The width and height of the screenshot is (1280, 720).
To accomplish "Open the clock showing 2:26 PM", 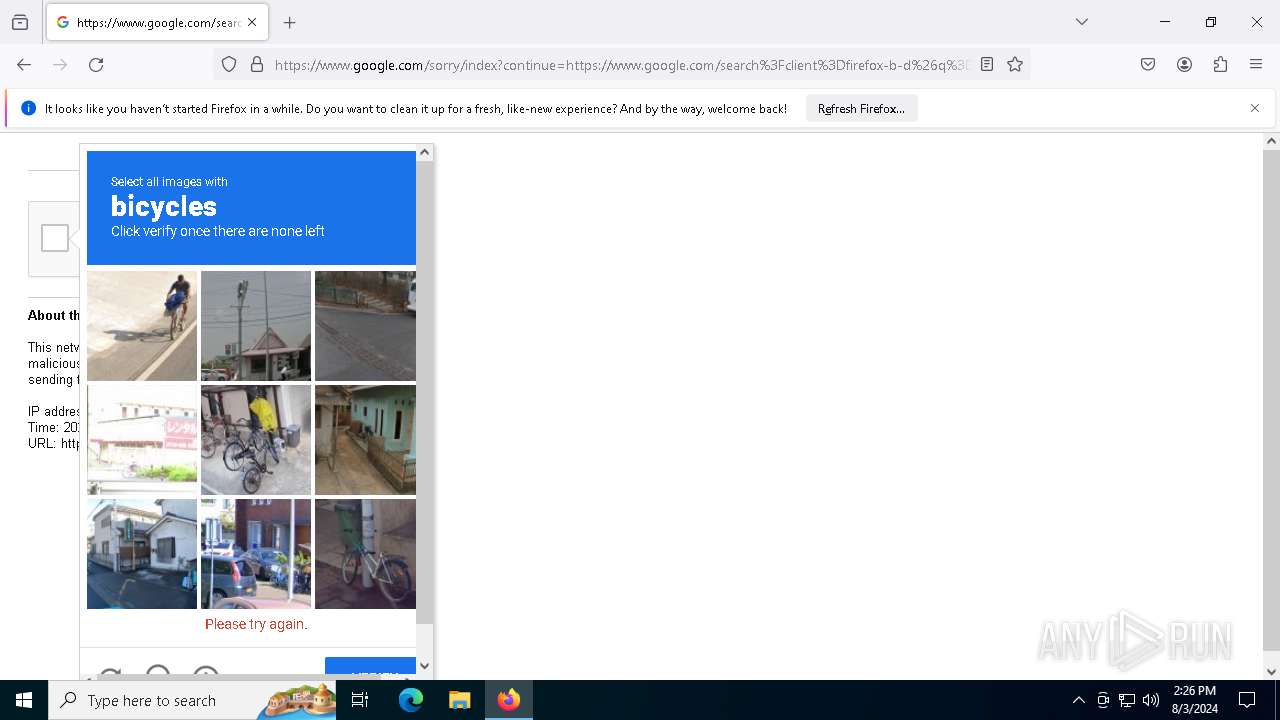I will 1195,700.
